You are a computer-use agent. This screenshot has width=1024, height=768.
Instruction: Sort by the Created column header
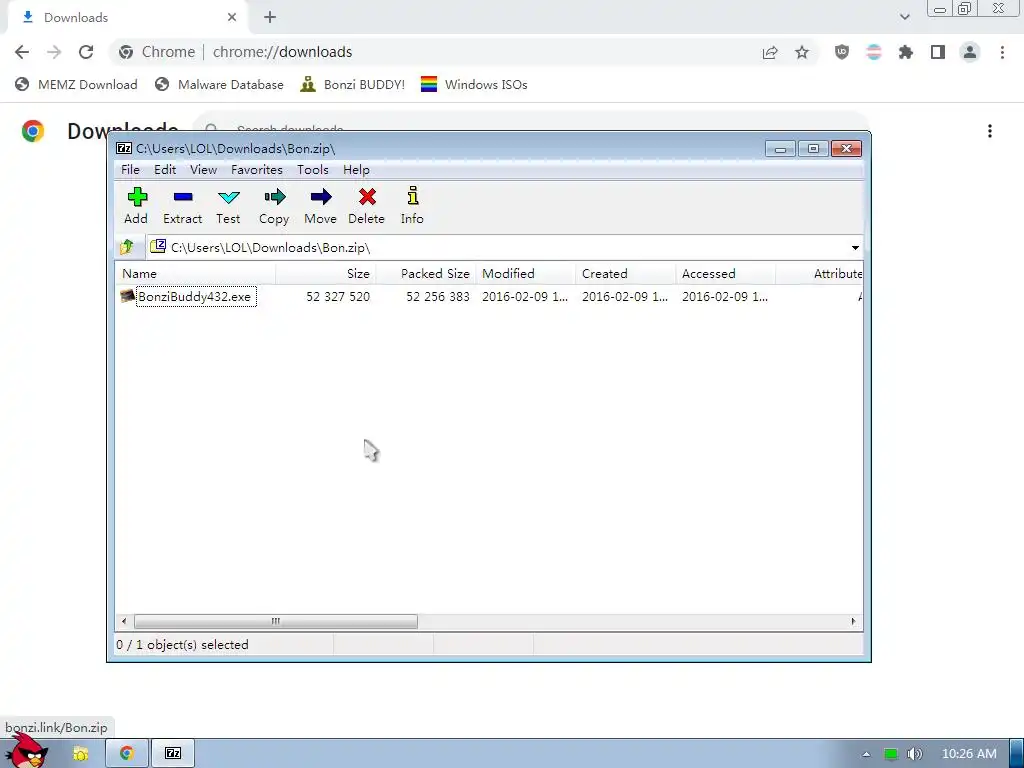[x=626, y=274]
